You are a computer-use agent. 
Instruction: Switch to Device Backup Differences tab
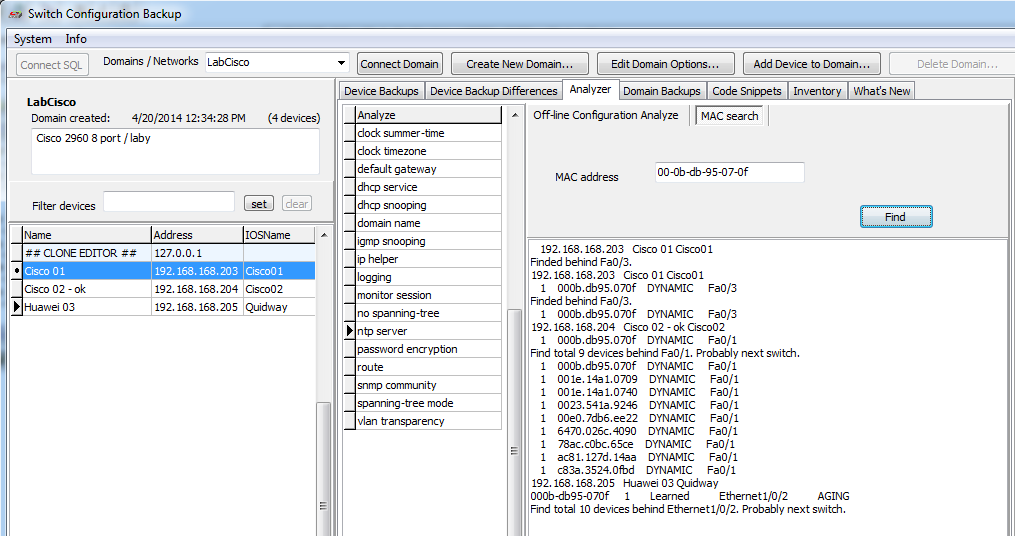tap(493, 91)
